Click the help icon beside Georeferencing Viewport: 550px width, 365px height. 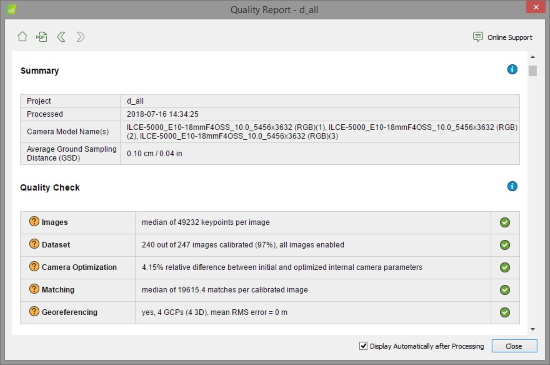(34, 311)
